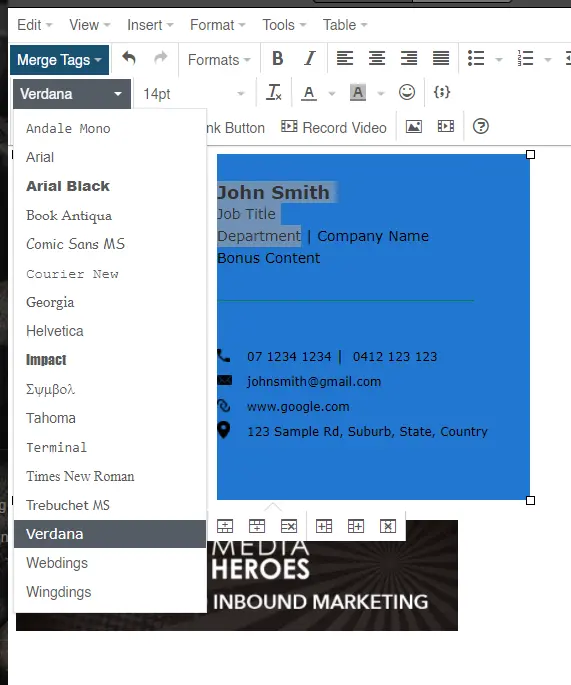
Task: Choose Wingdings font
Action: point(110,592)
